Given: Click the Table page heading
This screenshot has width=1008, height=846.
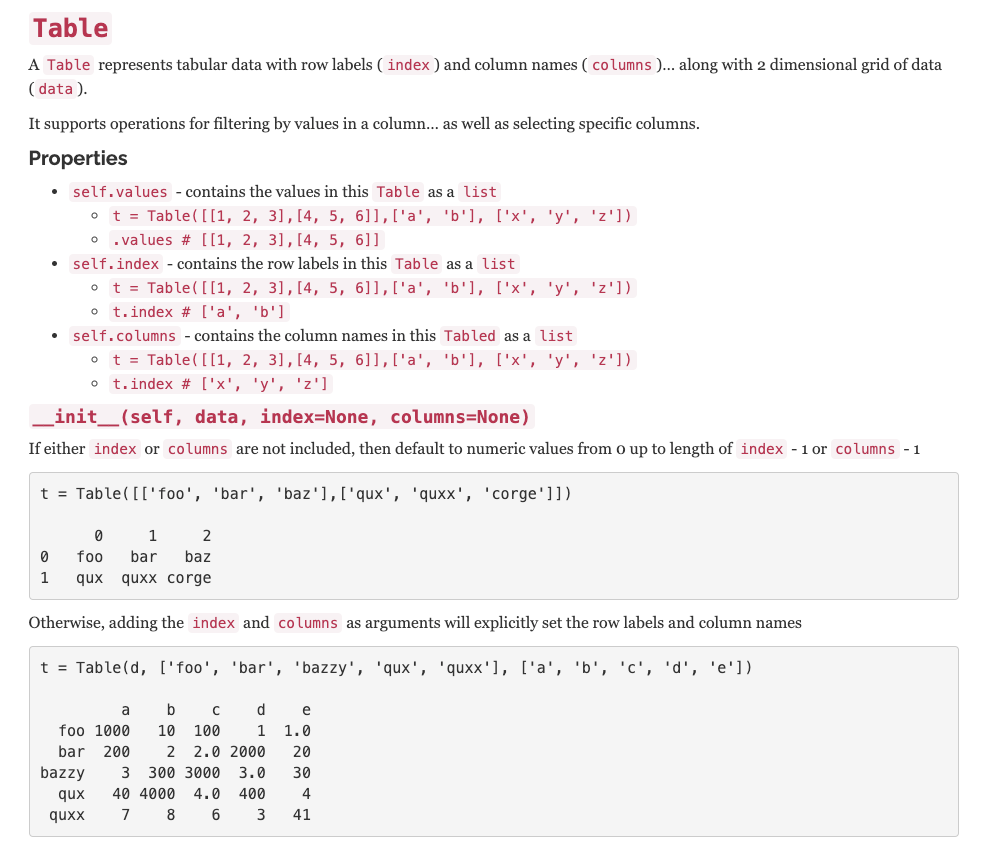Looking at the screenshot, I should [x=69, y=28].
